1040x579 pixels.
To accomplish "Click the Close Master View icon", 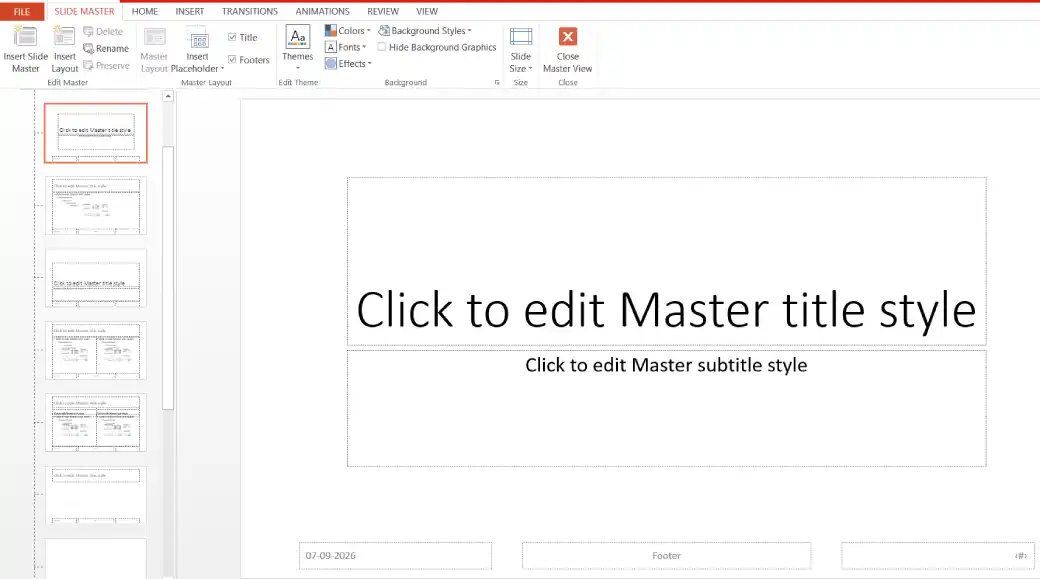I will coord(568,36).
